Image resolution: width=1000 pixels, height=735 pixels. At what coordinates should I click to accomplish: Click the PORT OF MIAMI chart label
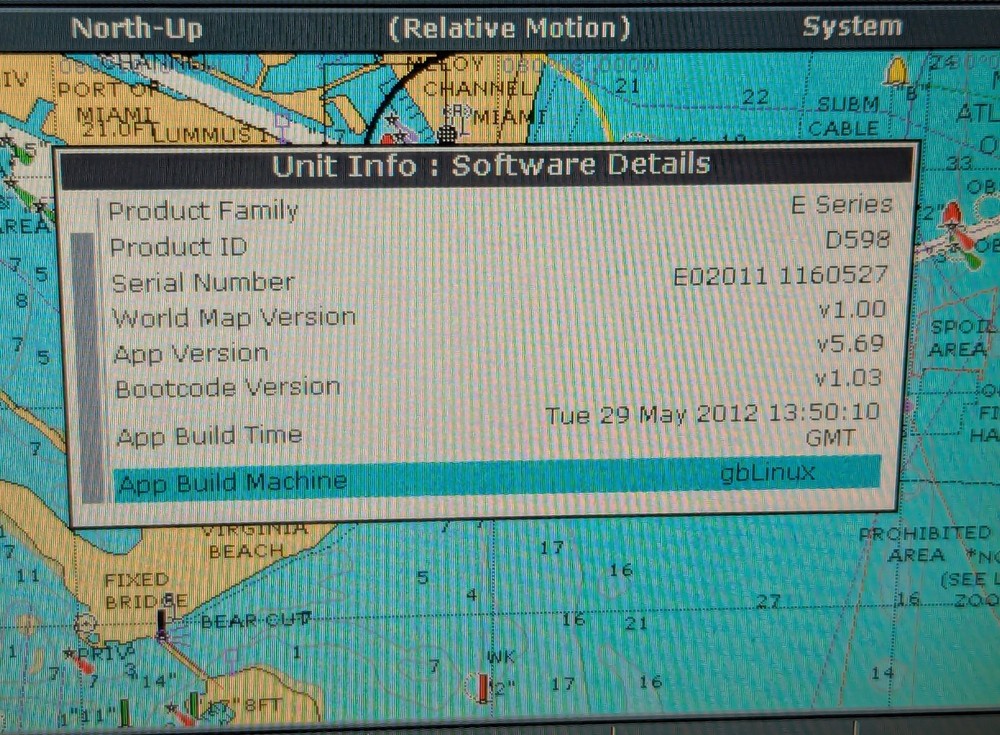(x=107, y=102)
